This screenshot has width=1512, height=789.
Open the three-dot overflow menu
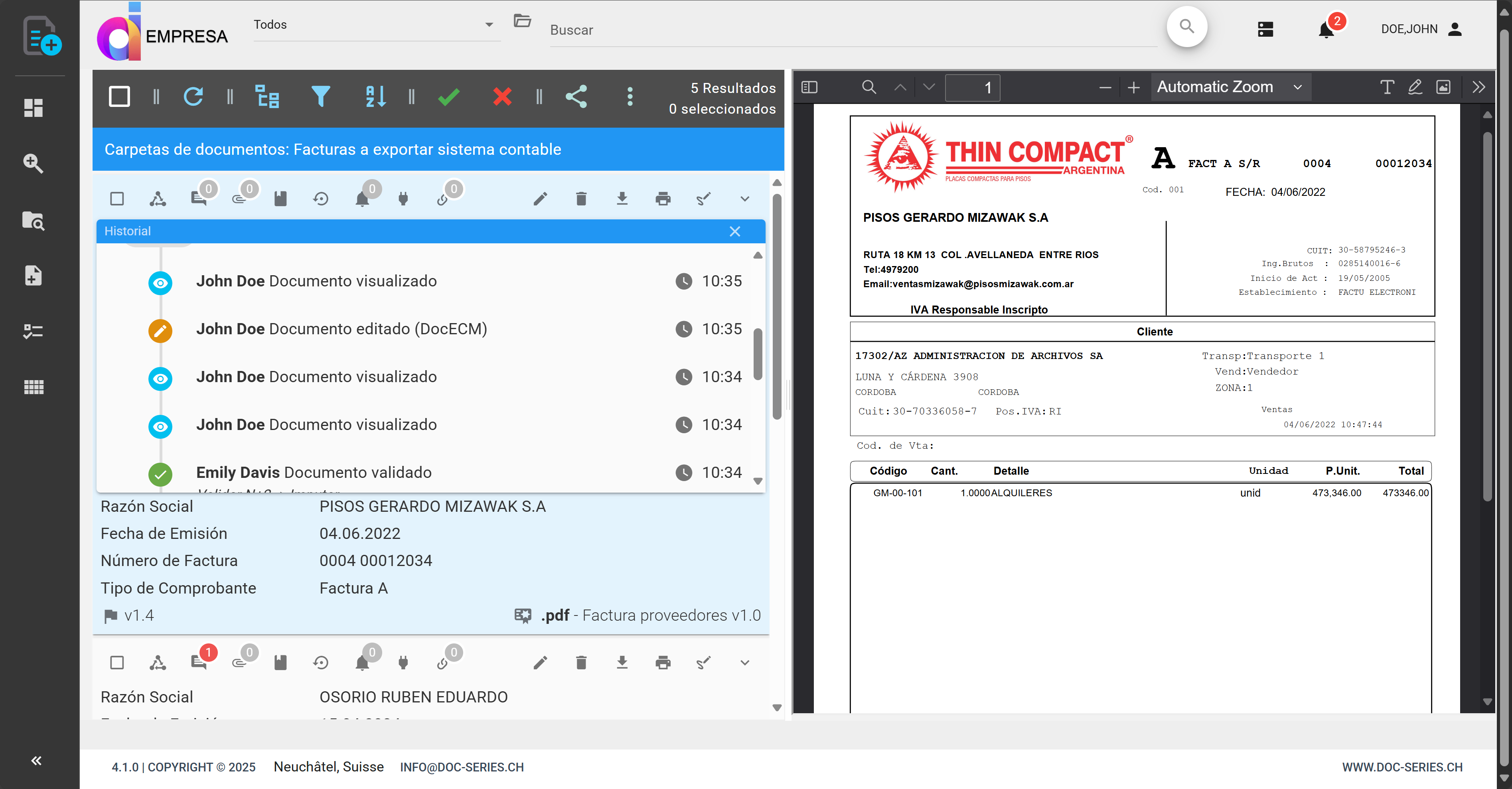coord(630,96)
